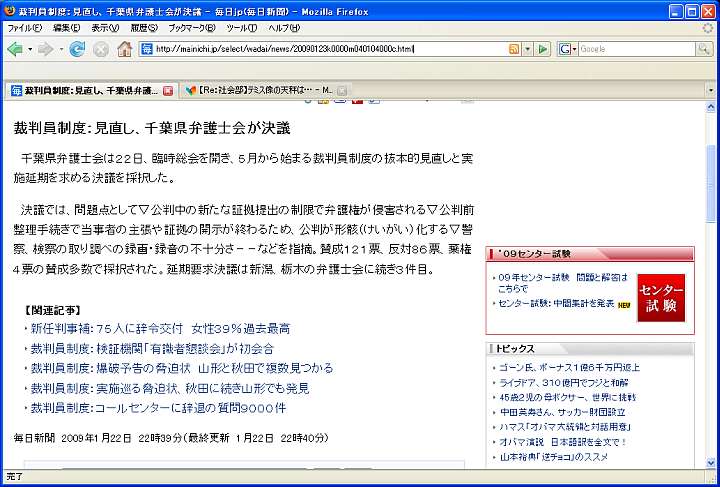Click the green Go arrow button
This screenshot has width=720, height=487.
[x=543, y=49]
